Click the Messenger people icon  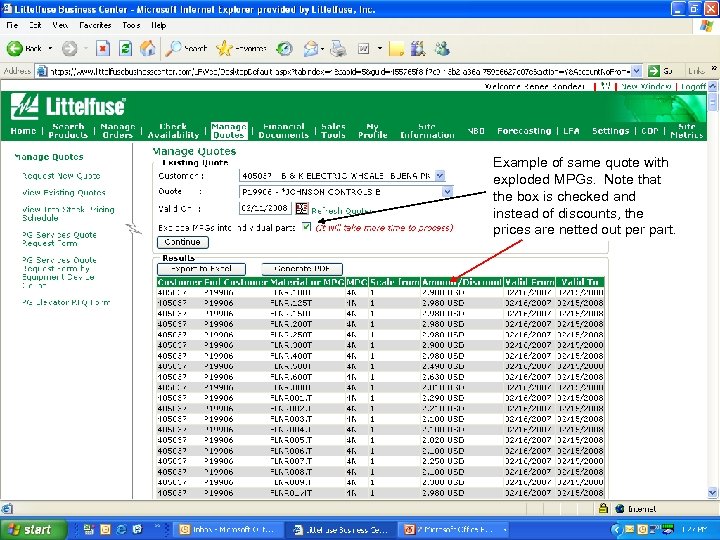(442, 48)
